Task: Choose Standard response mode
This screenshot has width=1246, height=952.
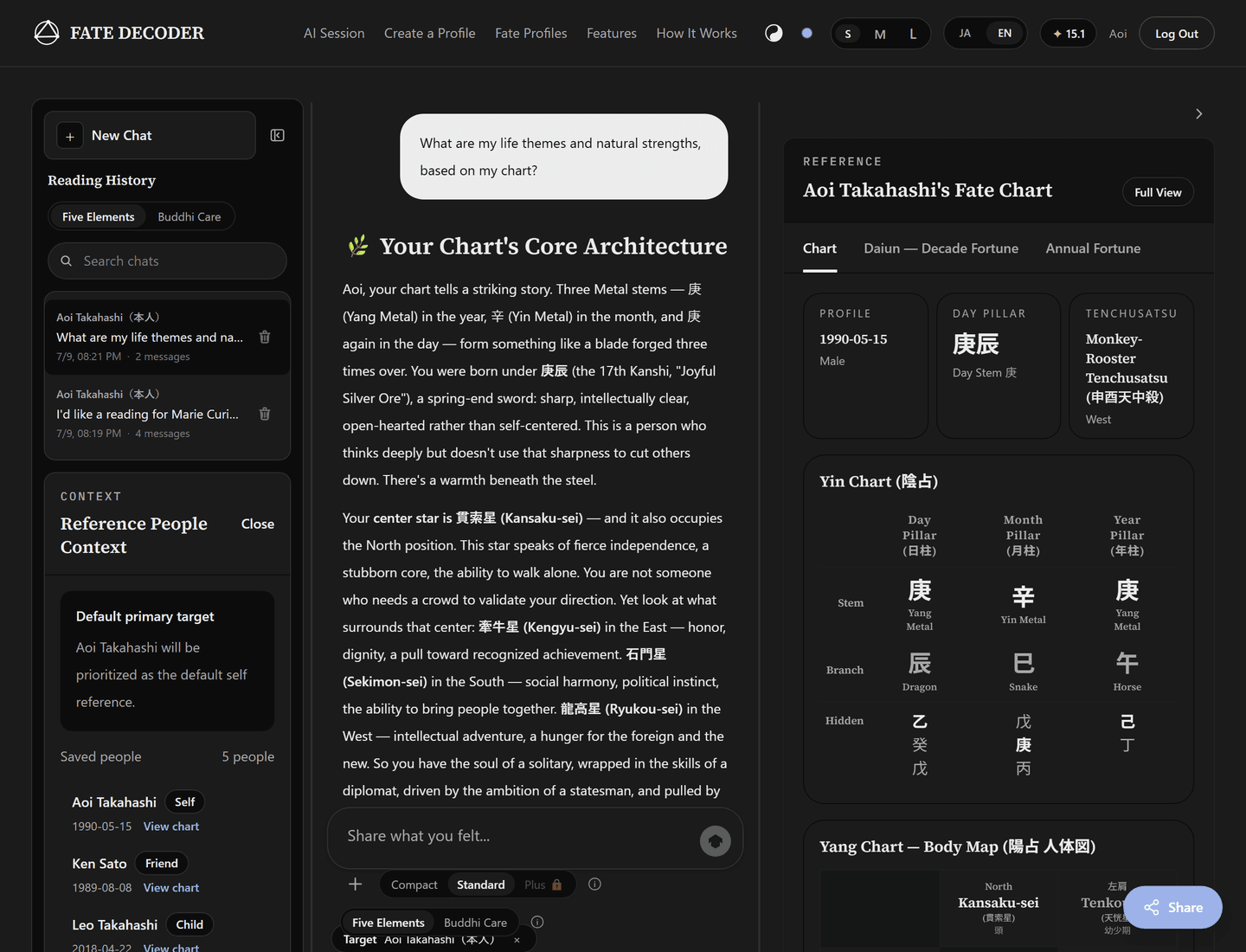Action: pos(481,884)
